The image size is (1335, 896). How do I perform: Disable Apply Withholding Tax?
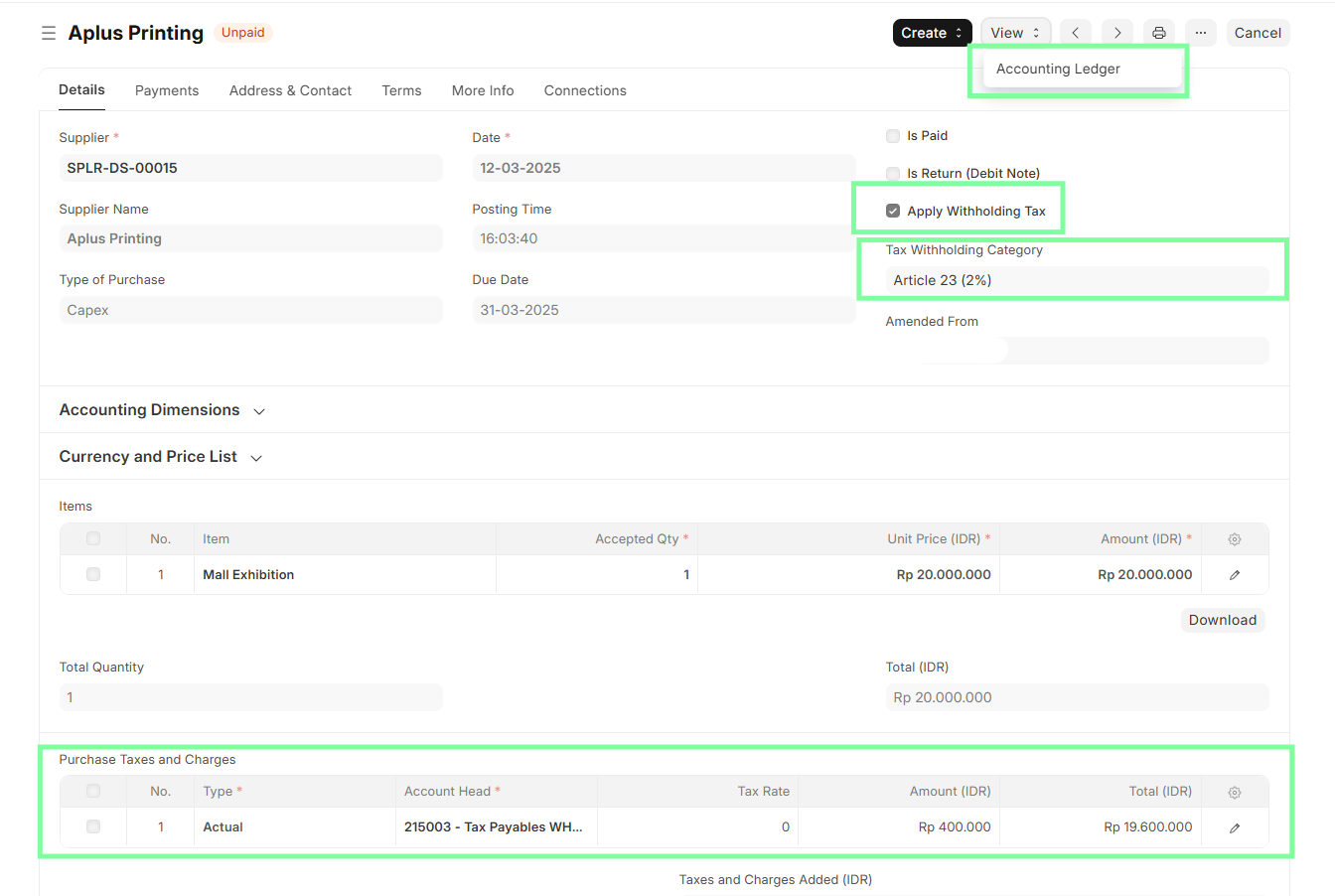[x=892, y=210]
